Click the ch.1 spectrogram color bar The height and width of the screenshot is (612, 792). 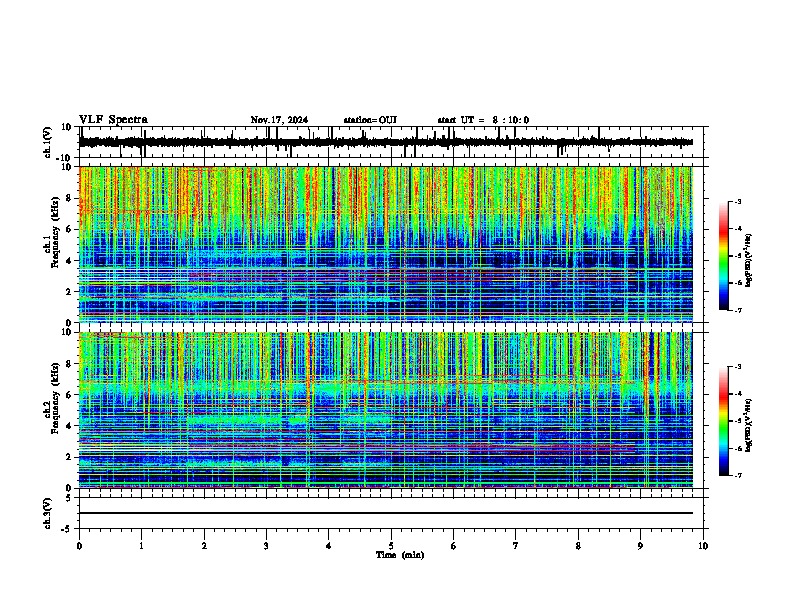coord(724,256)
